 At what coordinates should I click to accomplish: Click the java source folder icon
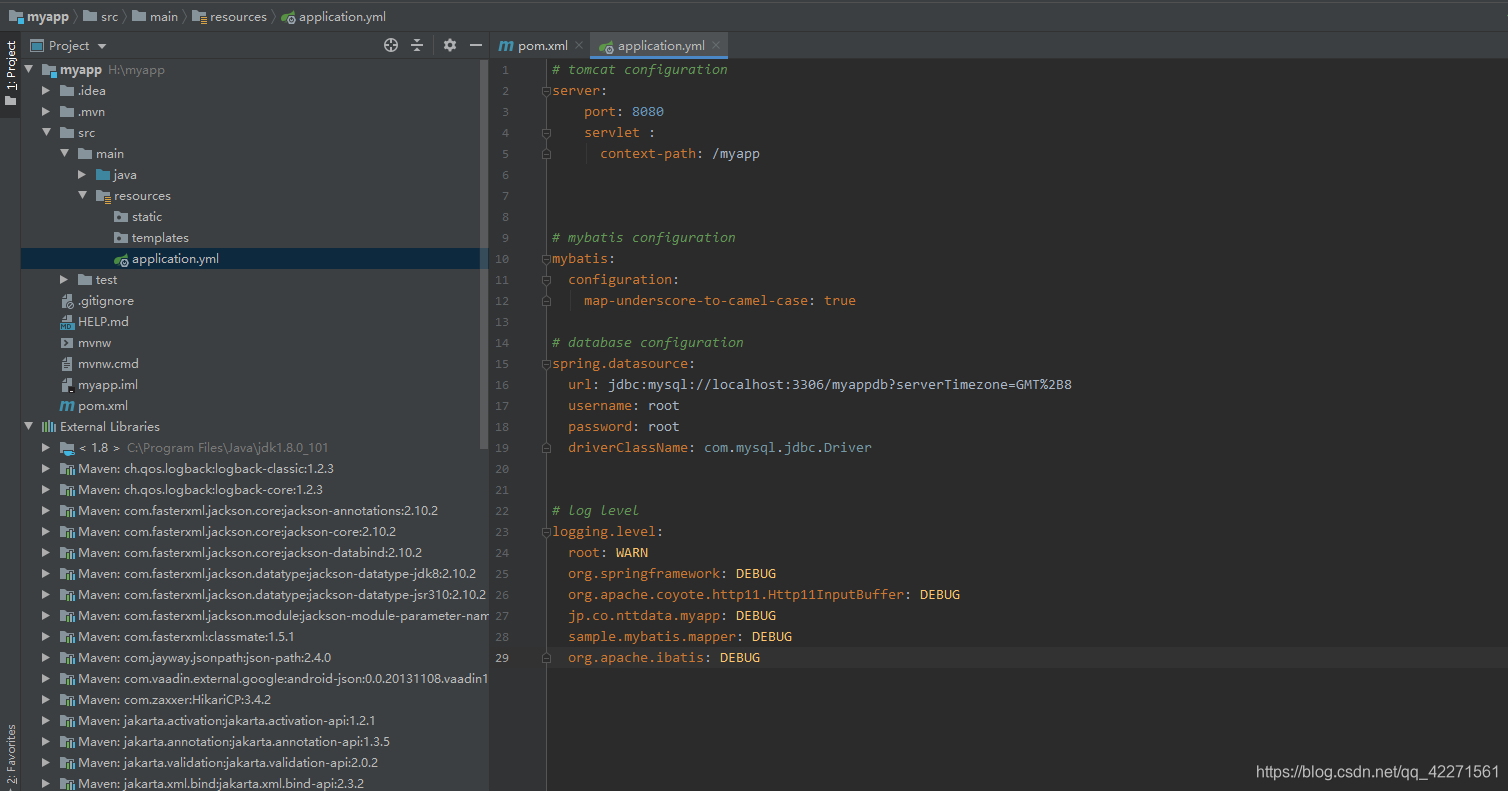[x=103, y=175]
